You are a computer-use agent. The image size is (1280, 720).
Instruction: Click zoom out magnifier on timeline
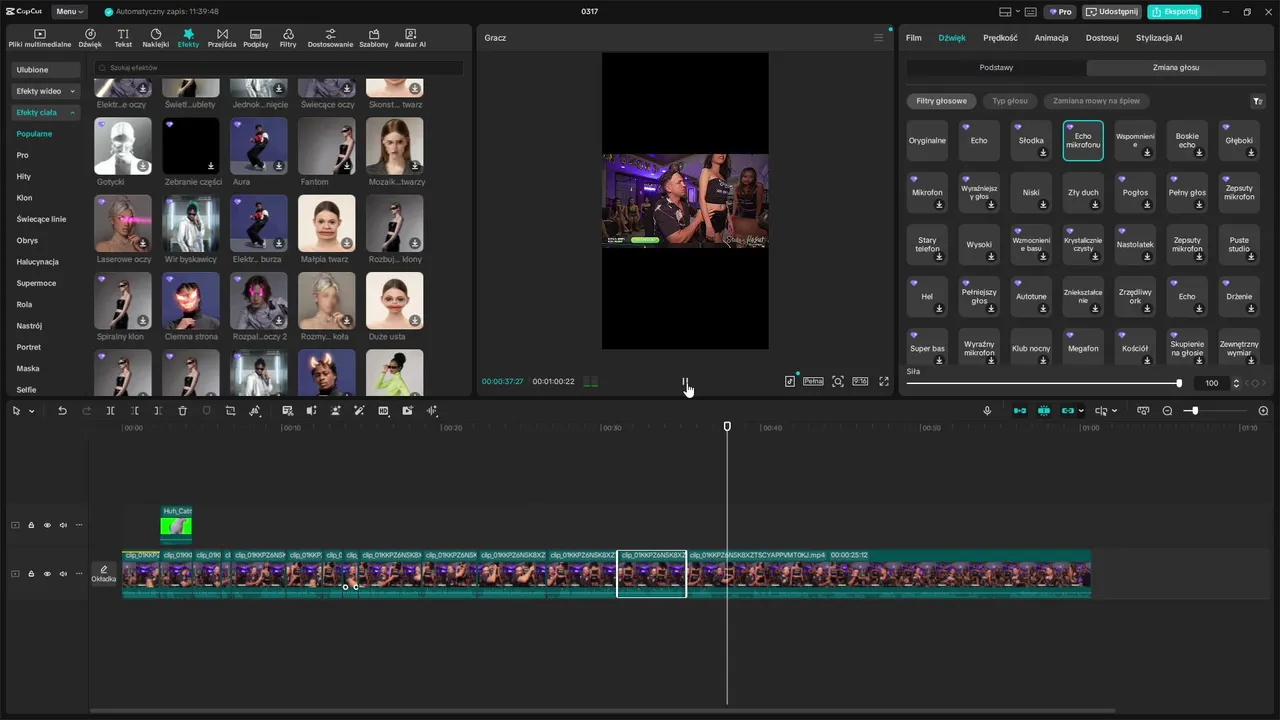click(x=1167, y=411)
